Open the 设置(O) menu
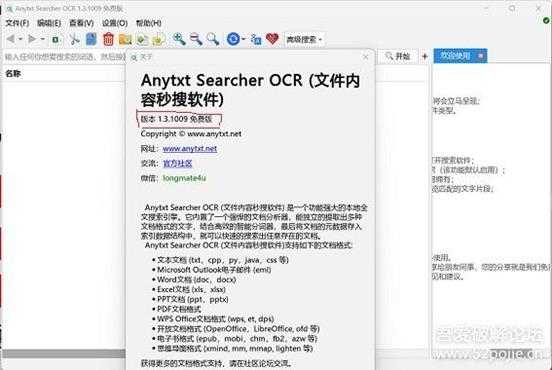Image resolution: width=552 pixels, height=370 pixels. tap(115, 23)
